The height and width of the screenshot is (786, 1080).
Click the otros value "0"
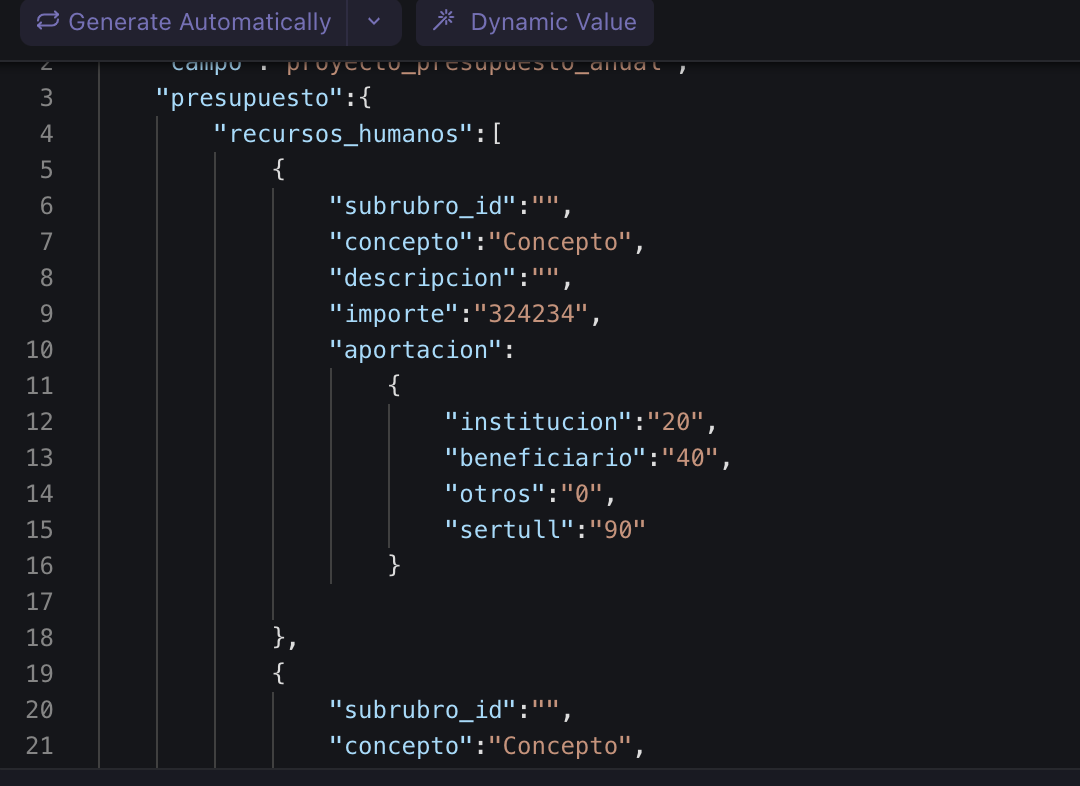pos(575,494)
